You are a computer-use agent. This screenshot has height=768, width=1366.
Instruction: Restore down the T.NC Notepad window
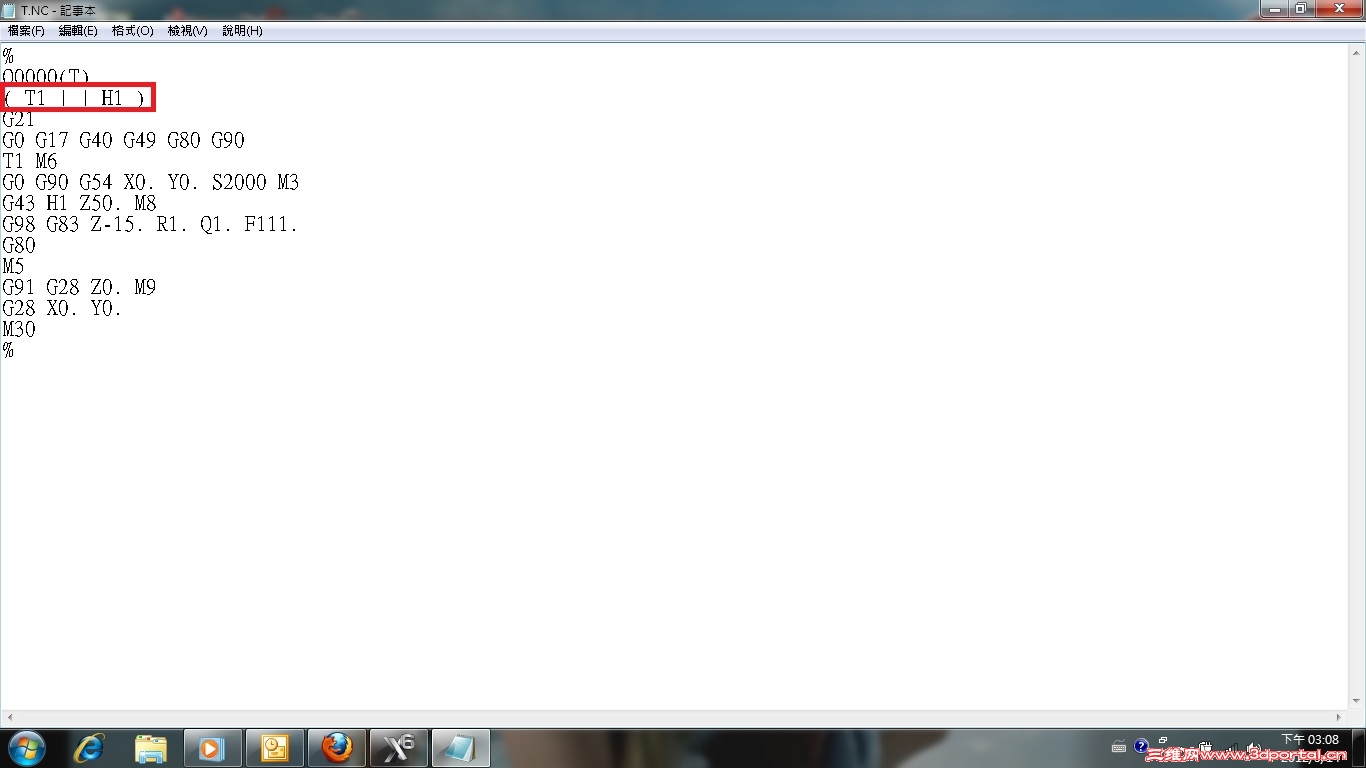1300,9
